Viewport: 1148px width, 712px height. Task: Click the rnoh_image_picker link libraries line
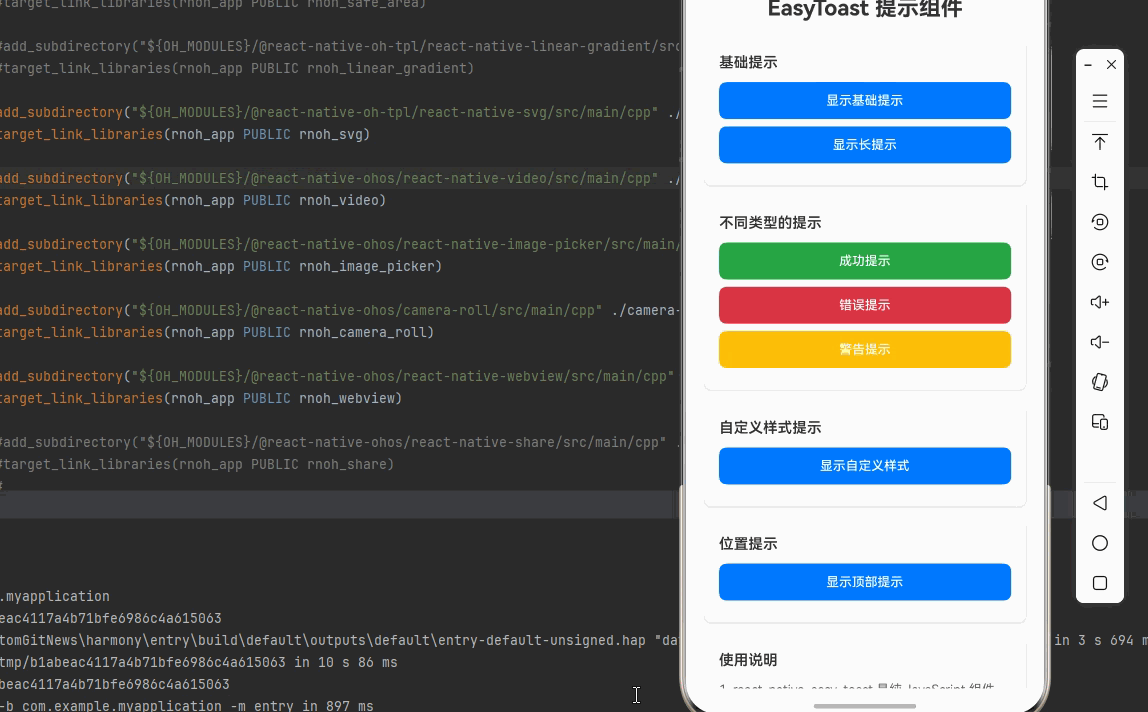221,267
